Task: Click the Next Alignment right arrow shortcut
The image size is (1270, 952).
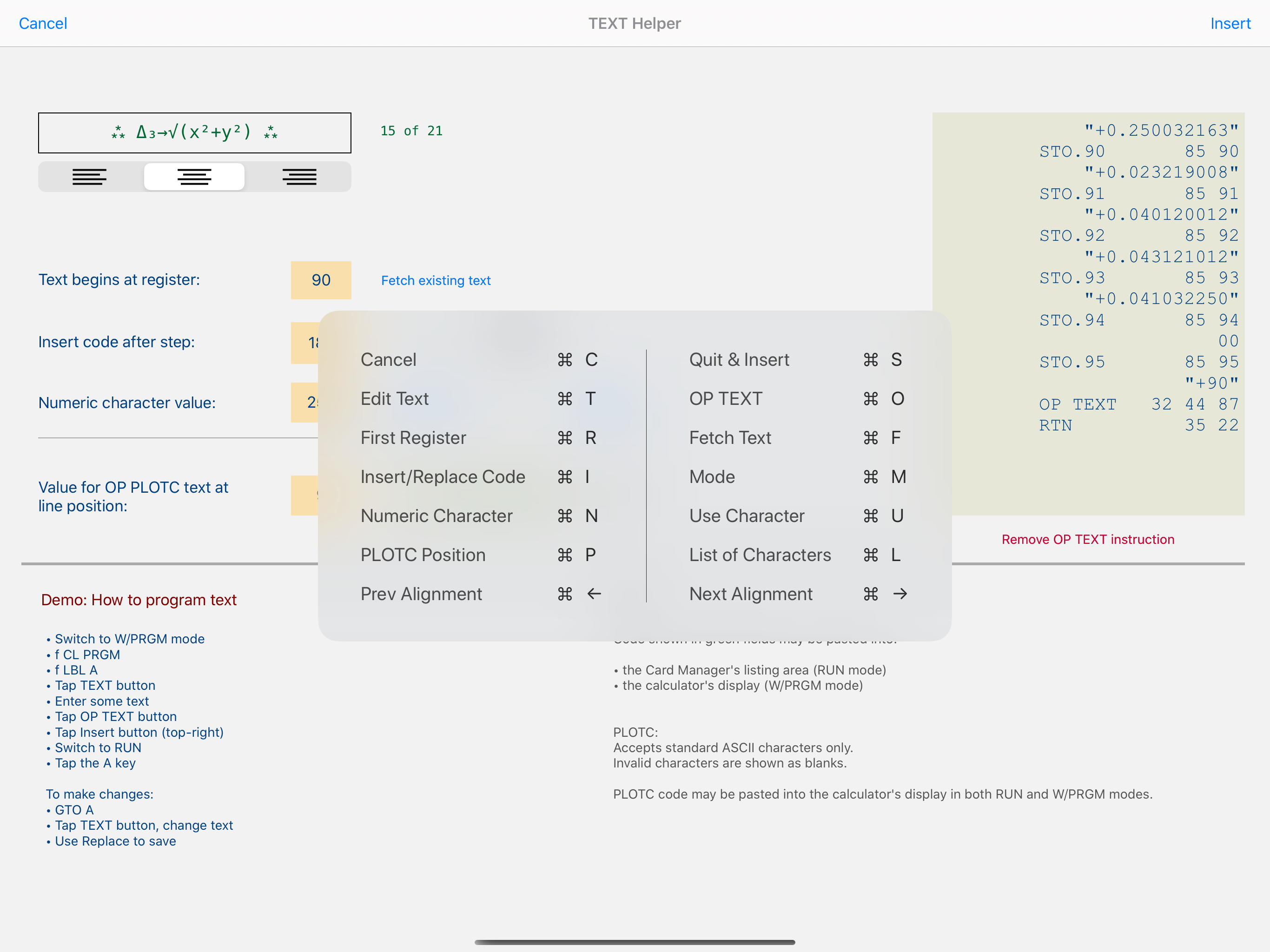Action: (900, 594)
